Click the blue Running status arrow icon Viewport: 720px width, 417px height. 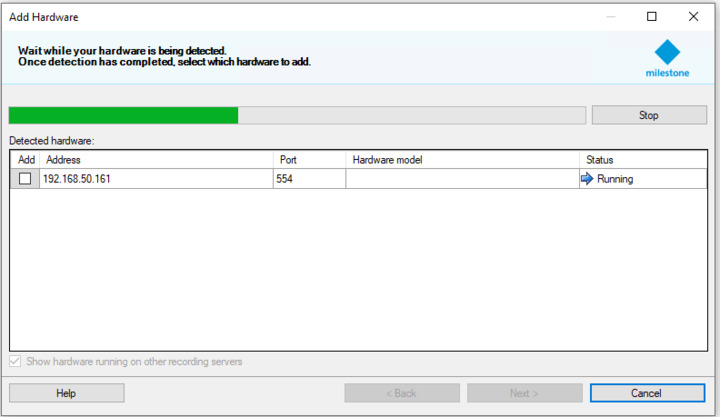587,179
